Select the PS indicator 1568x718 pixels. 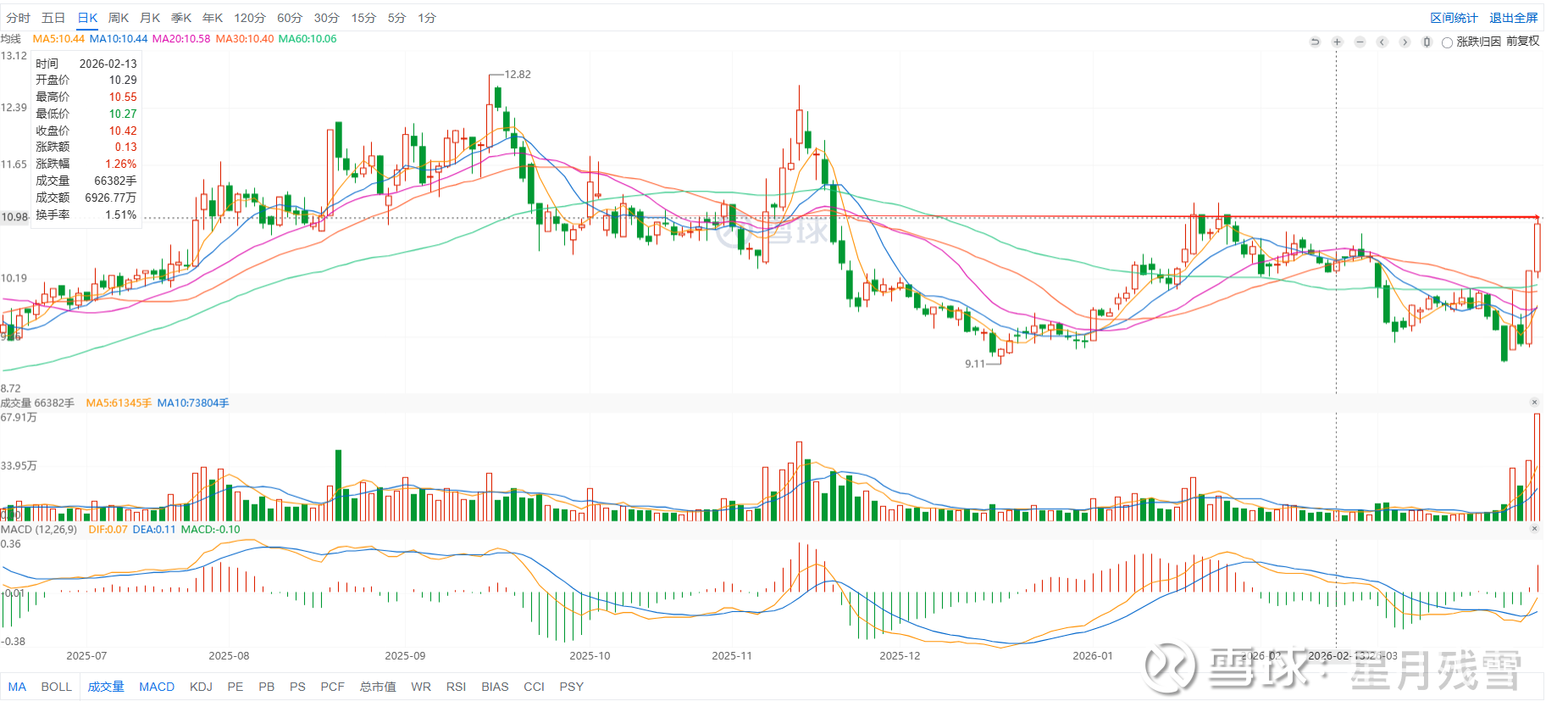pos(297,687)
